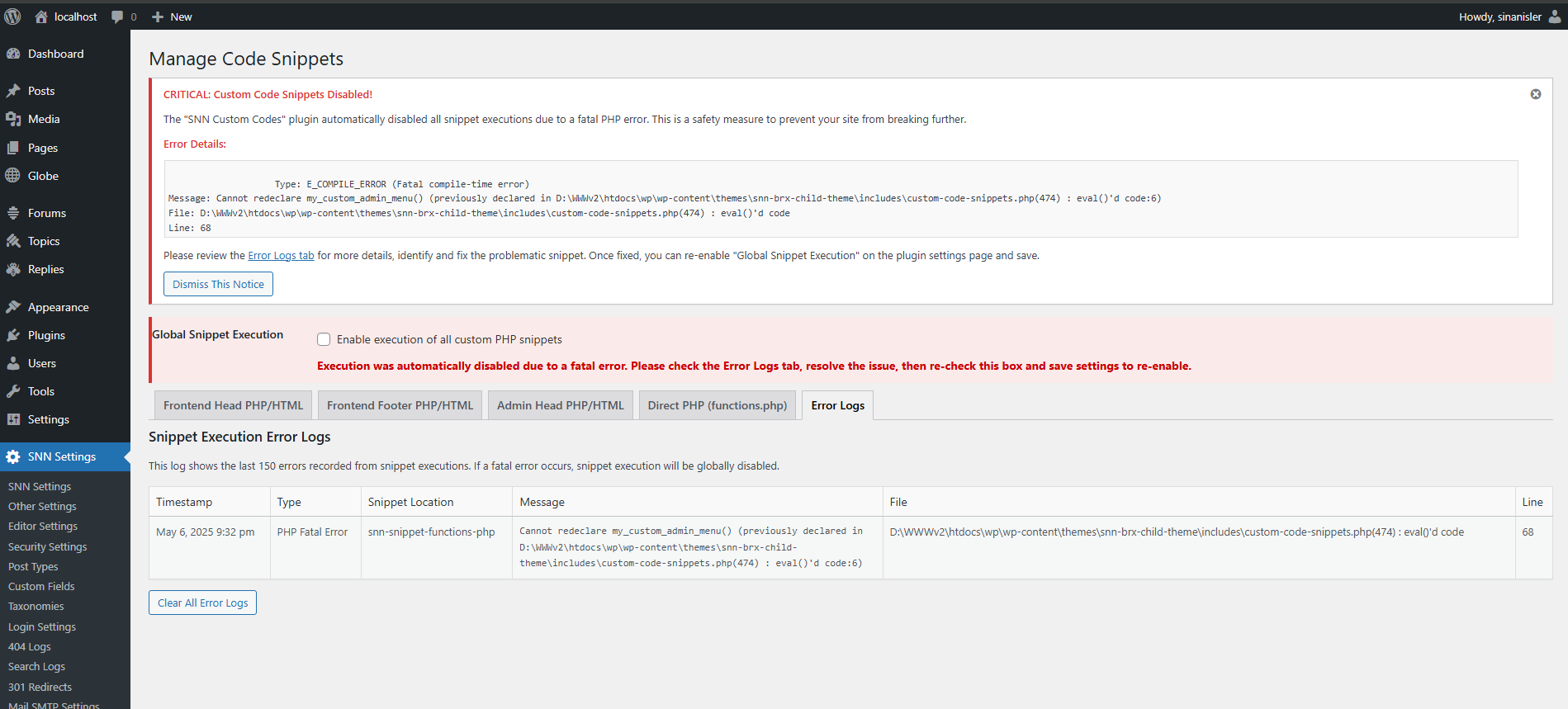The height and width of the screenshot is (709, 1568).
Task: Click the SNN Settings gear icon
Action: (13, 456)
